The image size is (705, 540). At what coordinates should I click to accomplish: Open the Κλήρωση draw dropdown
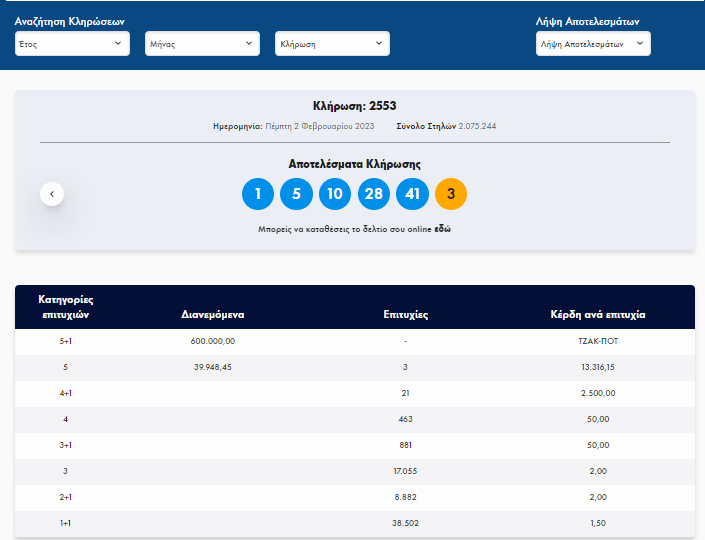click(332, 44)
